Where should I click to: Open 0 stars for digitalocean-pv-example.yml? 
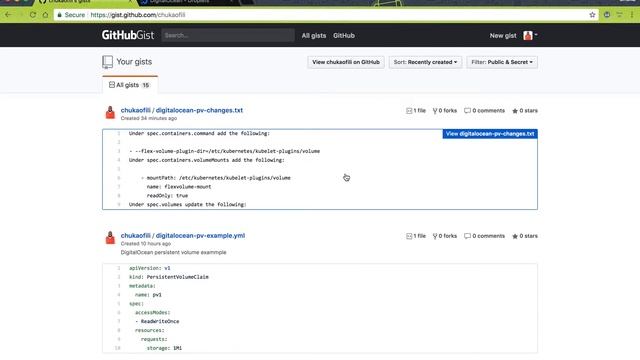point(525,236)
